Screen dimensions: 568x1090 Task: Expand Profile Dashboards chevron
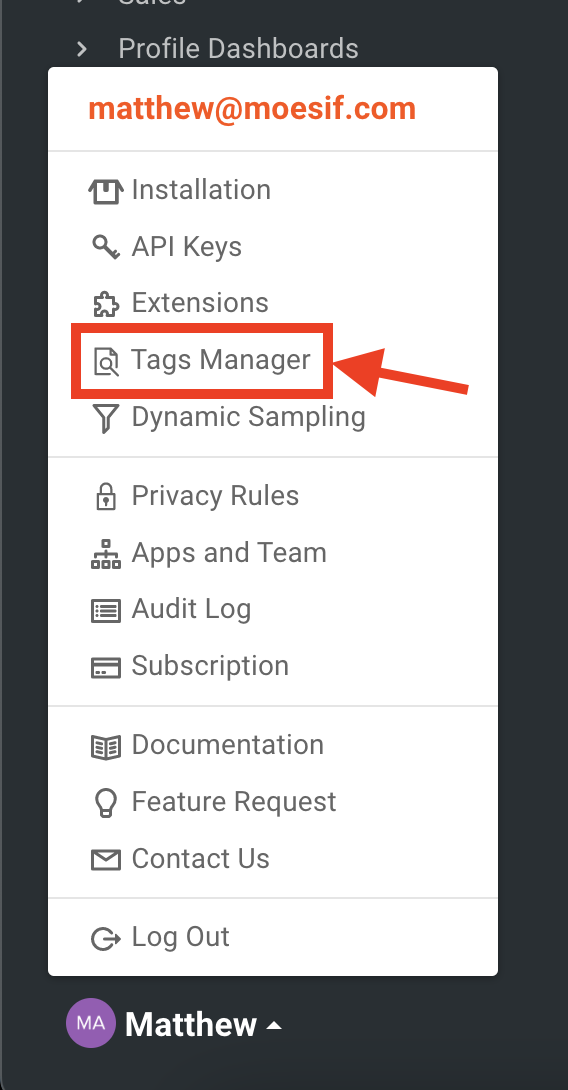click(82, 49)
